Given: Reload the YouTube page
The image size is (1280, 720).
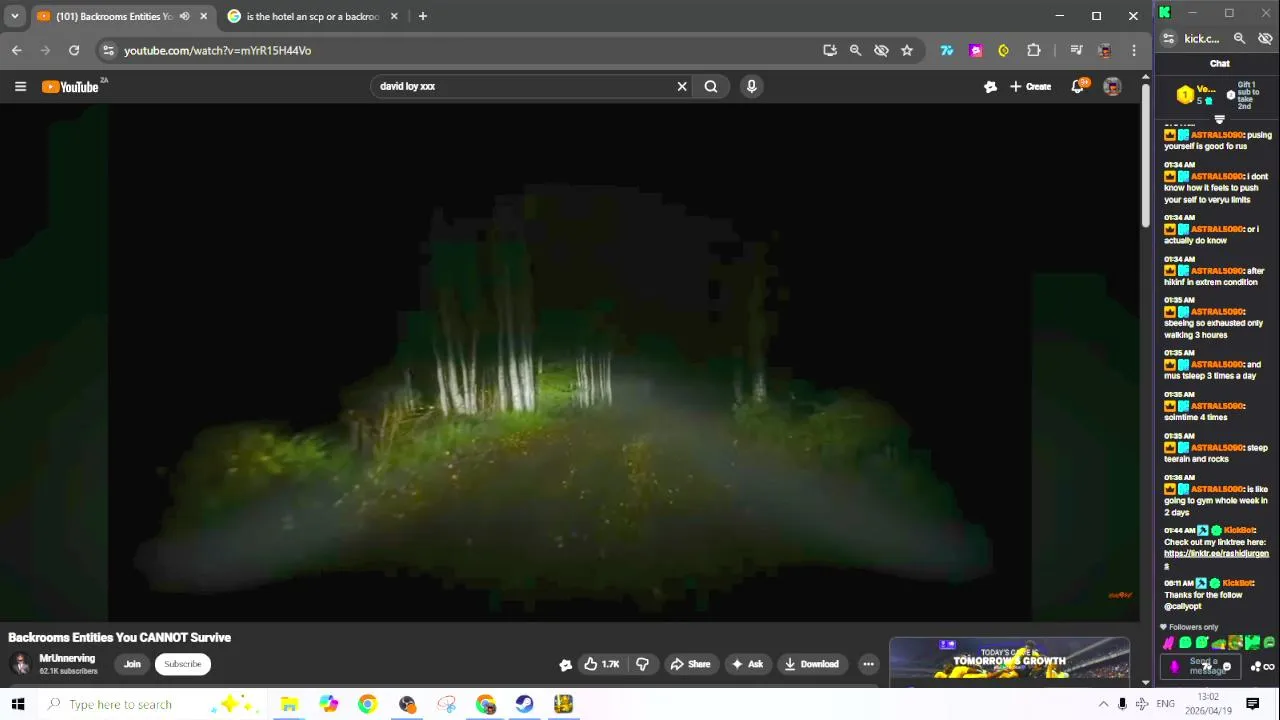Looking at the screenshot, I should pos(74,50).
